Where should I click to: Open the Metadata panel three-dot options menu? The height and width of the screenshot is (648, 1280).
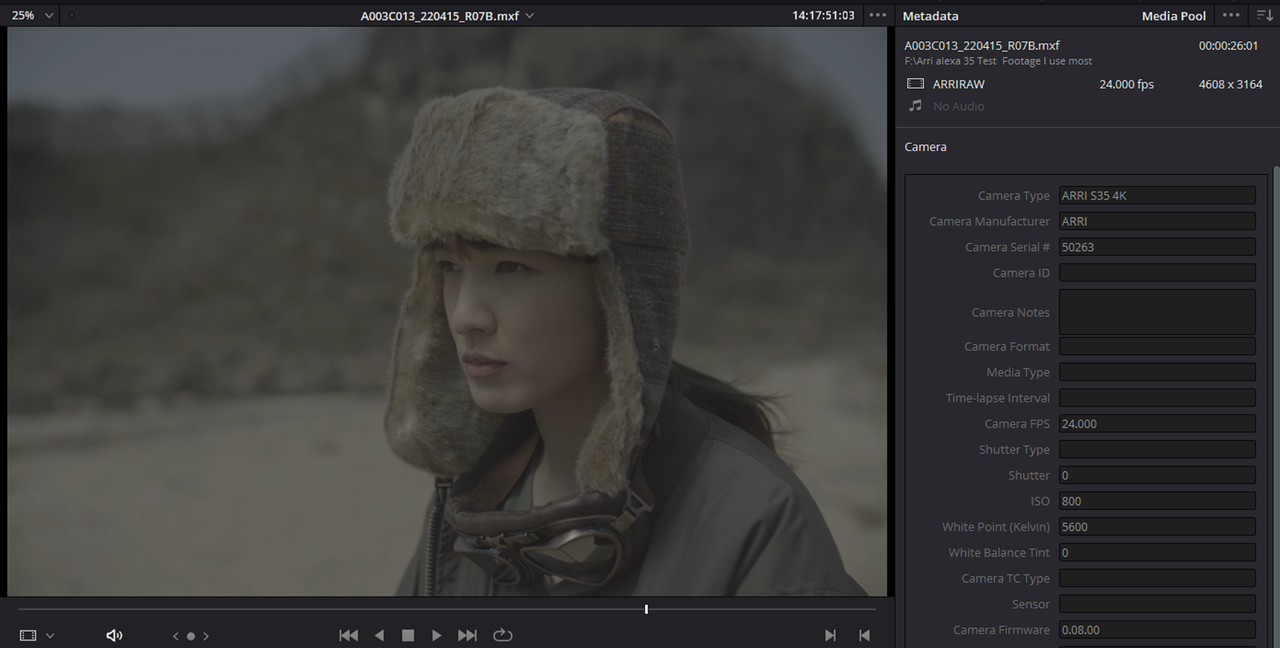(x=1232, y=15)
